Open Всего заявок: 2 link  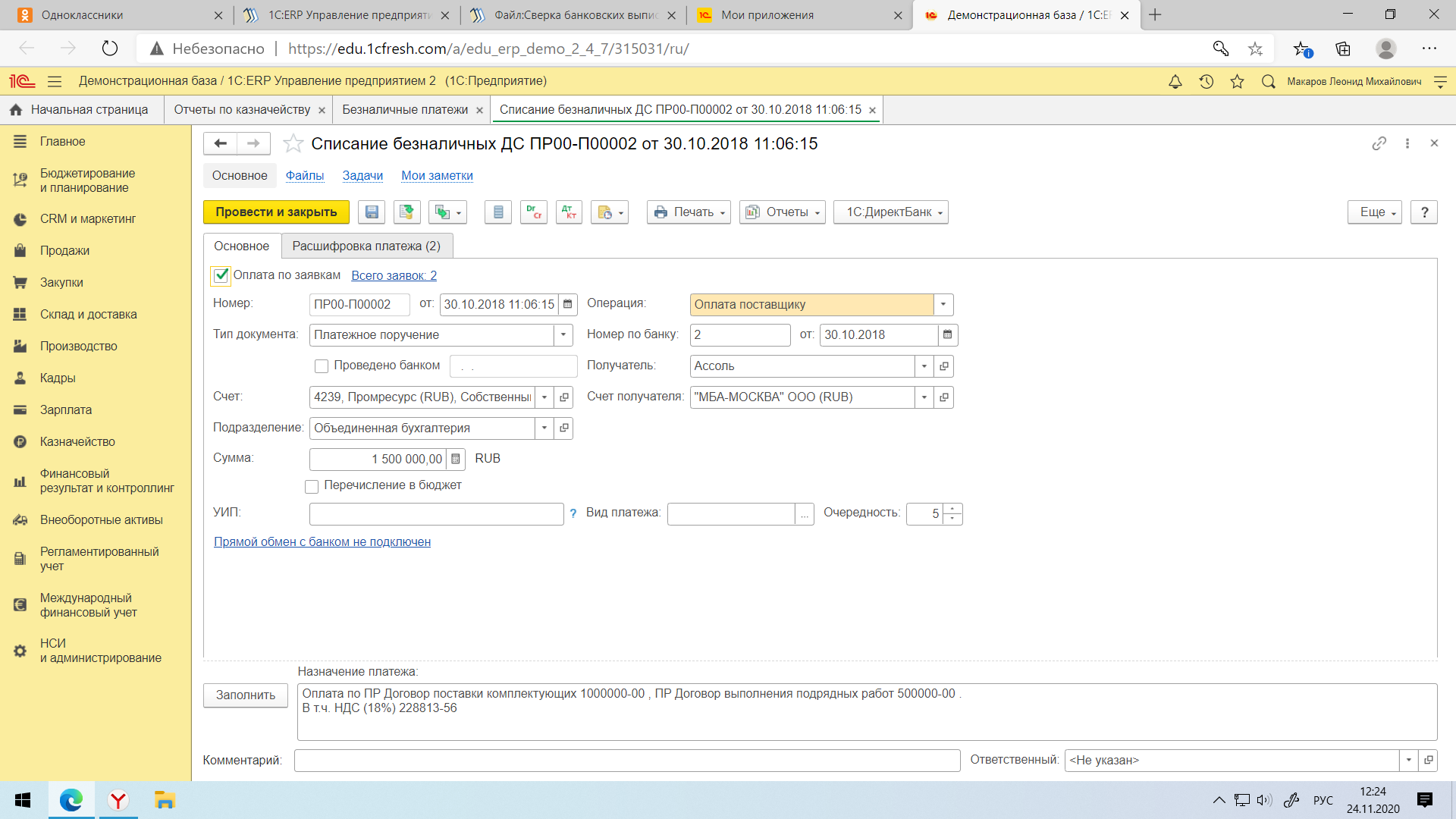pyautogui.click(x=394, y=275)
